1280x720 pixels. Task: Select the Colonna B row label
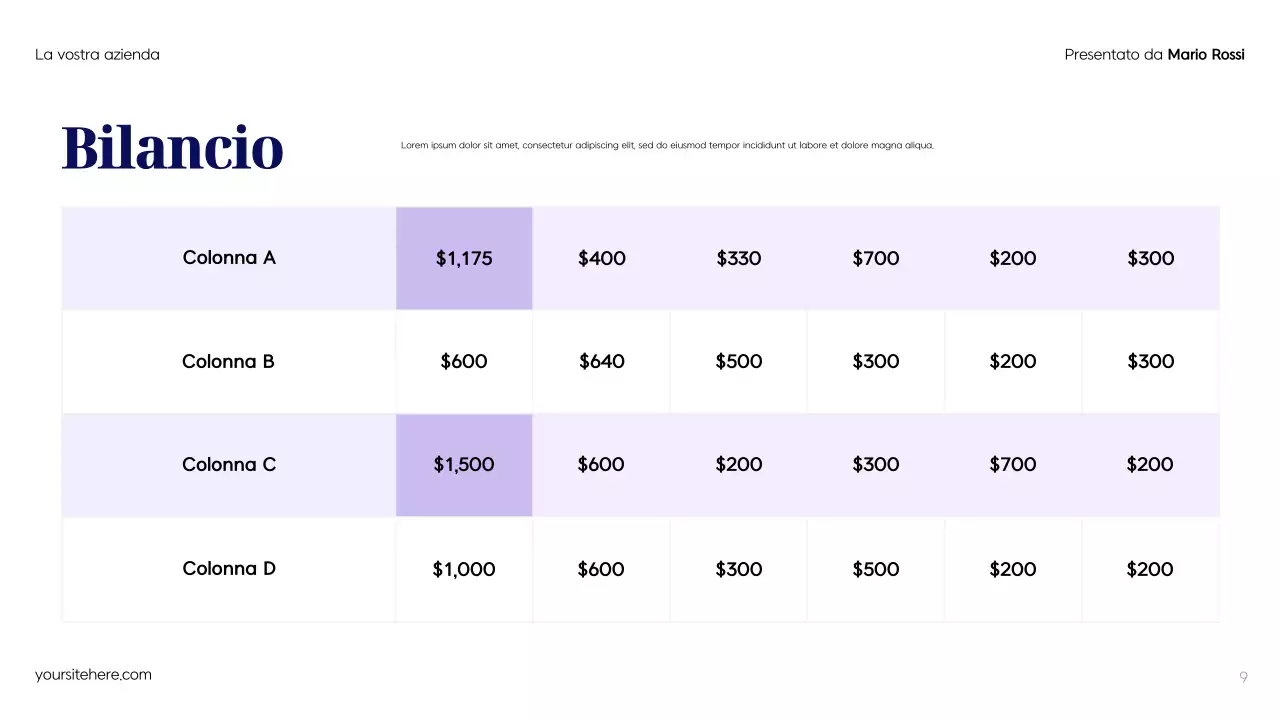(x=228, y=361)
